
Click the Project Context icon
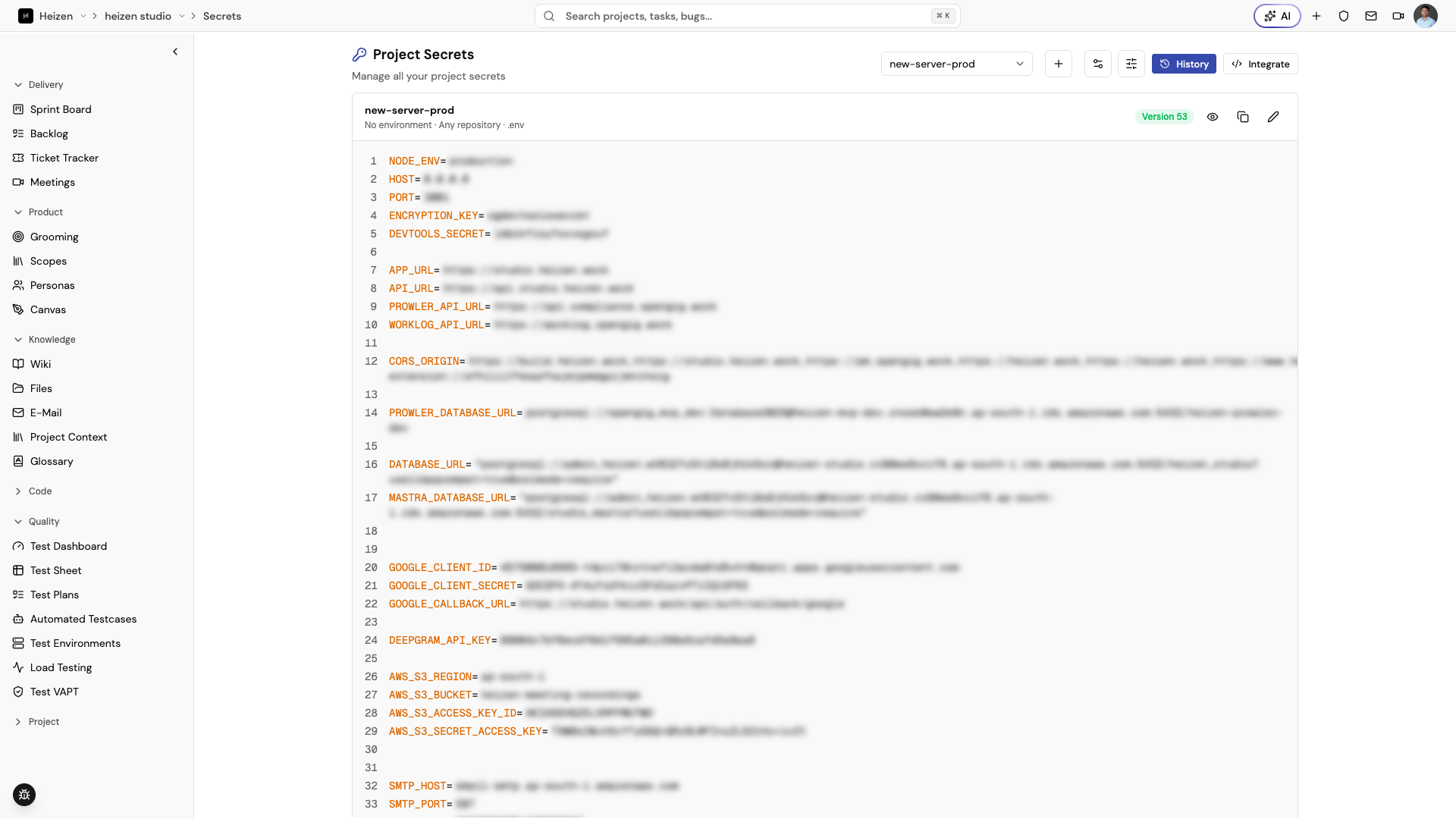(18, 437)
